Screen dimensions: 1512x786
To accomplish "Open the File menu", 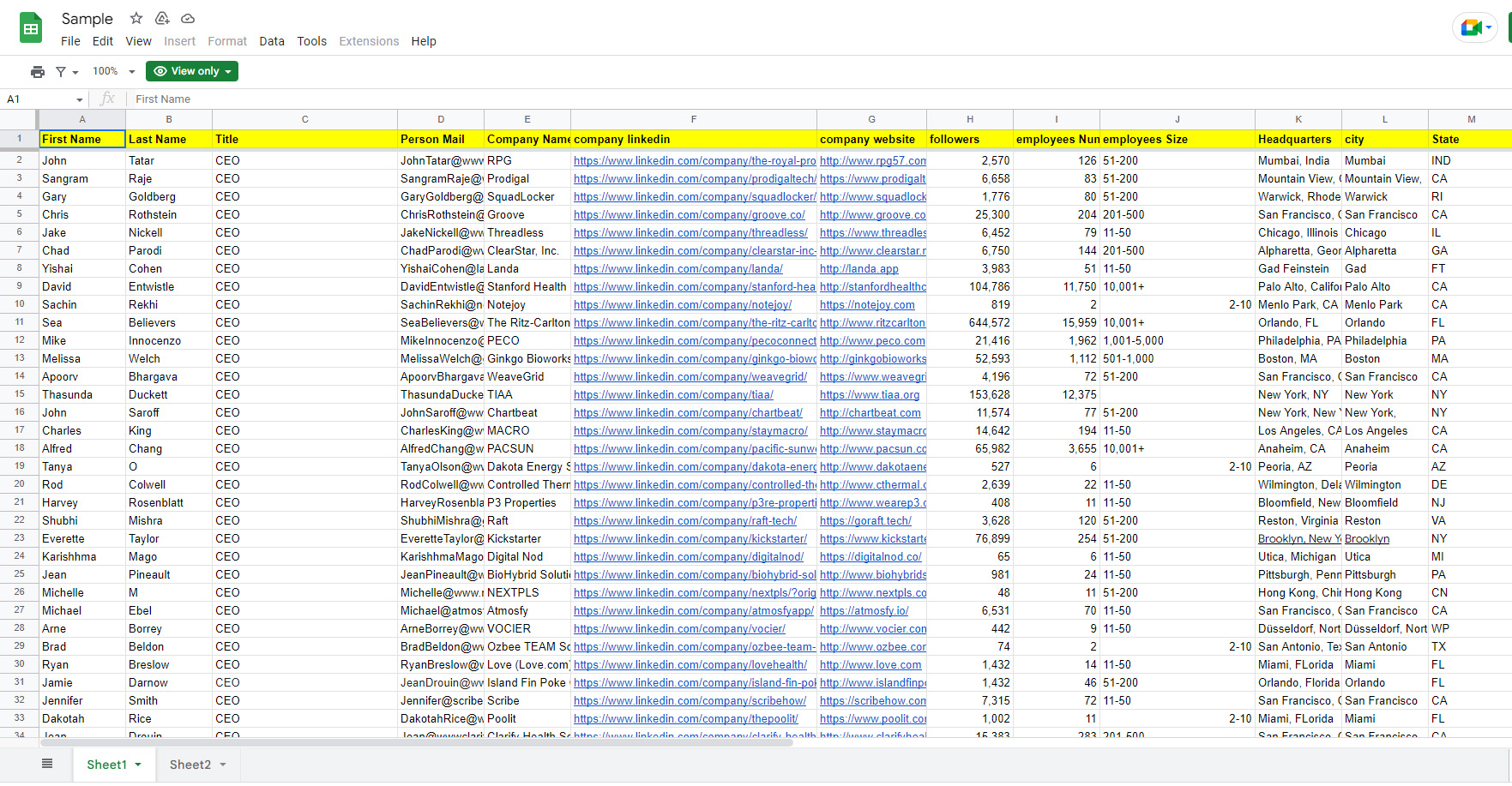I will (70, 41).
